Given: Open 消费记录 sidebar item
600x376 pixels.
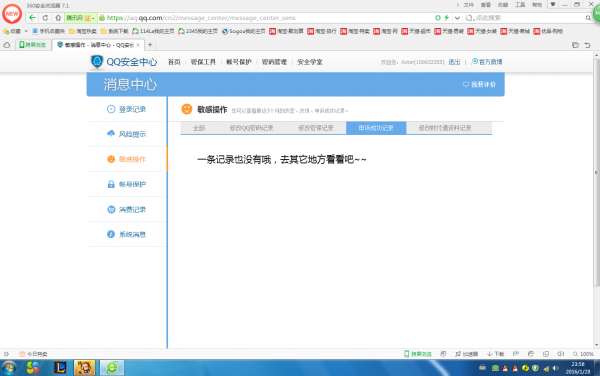Looking at the screenshot, I should point(127,210).
